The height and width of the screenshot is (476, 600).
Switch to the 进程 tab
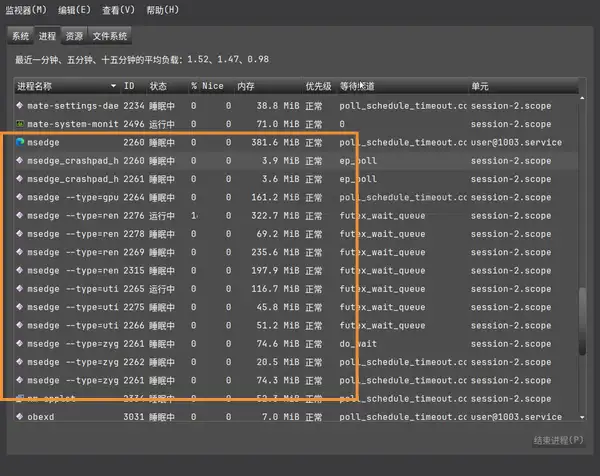47,36
